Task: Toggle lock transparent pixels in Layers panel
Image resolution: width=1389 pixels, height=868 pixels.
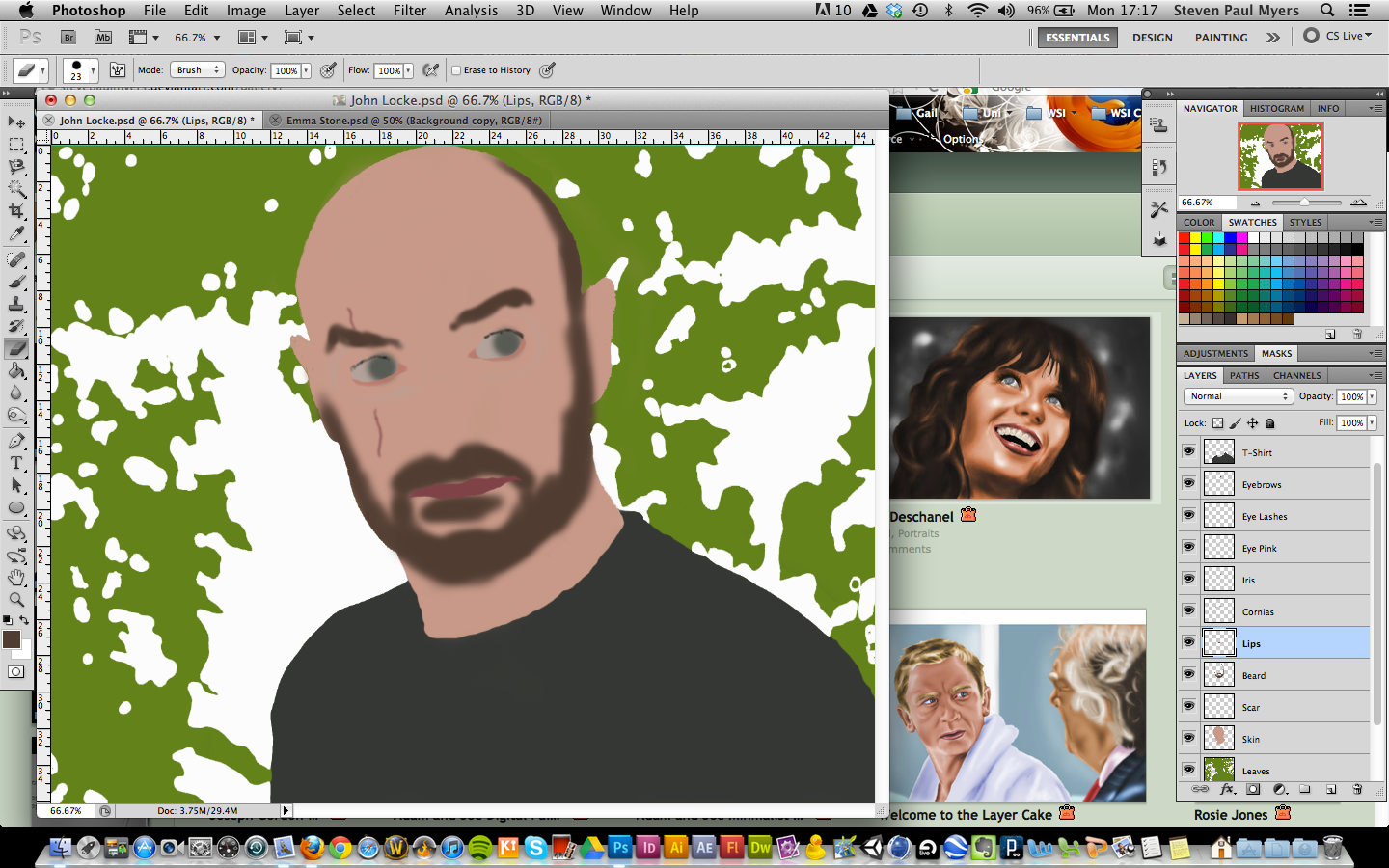Action: pyautogui.click(x=1217, y=423)
